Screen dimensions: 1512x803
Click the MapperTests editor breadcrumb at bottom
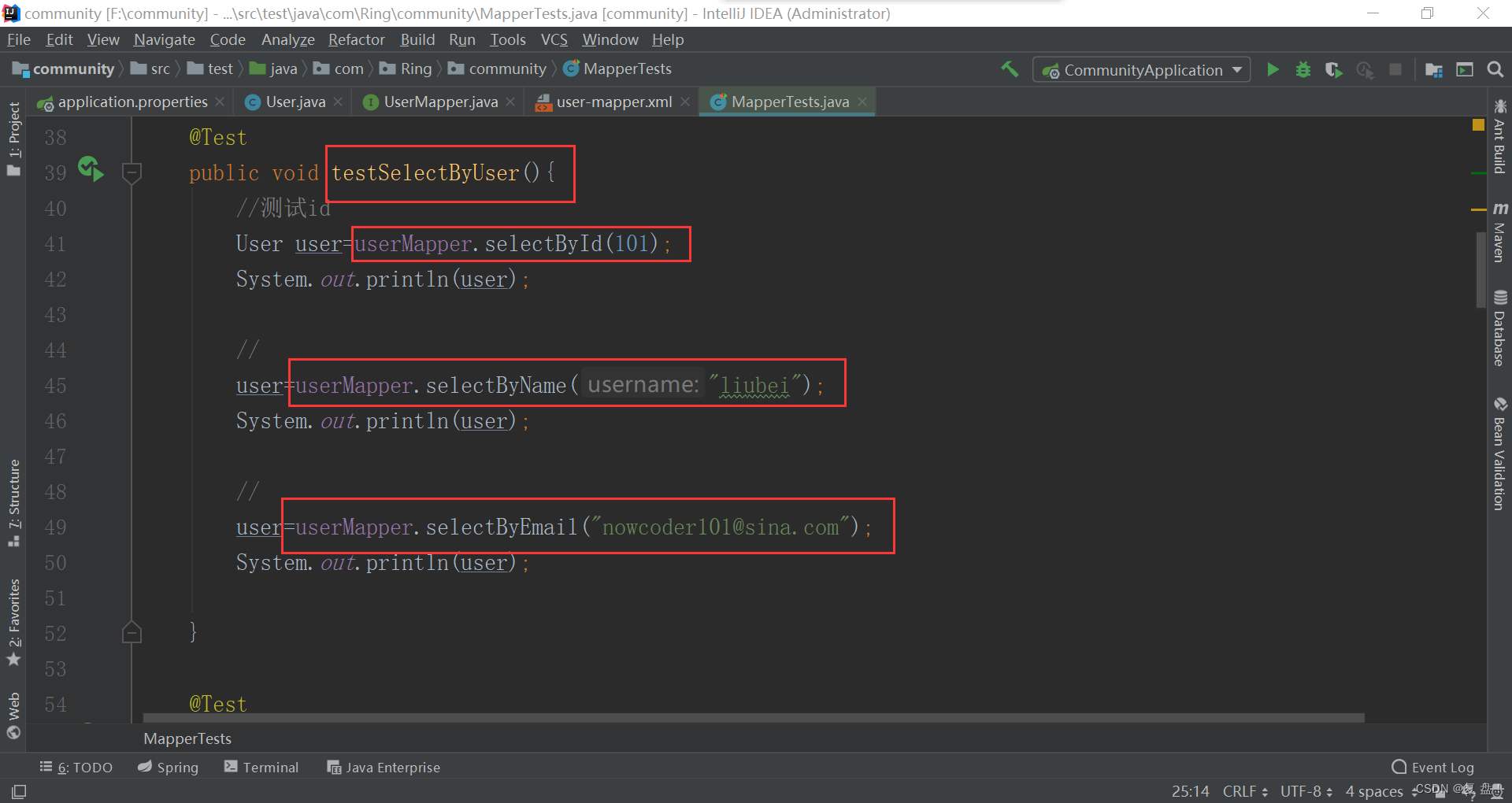click(x=187, y=738)
